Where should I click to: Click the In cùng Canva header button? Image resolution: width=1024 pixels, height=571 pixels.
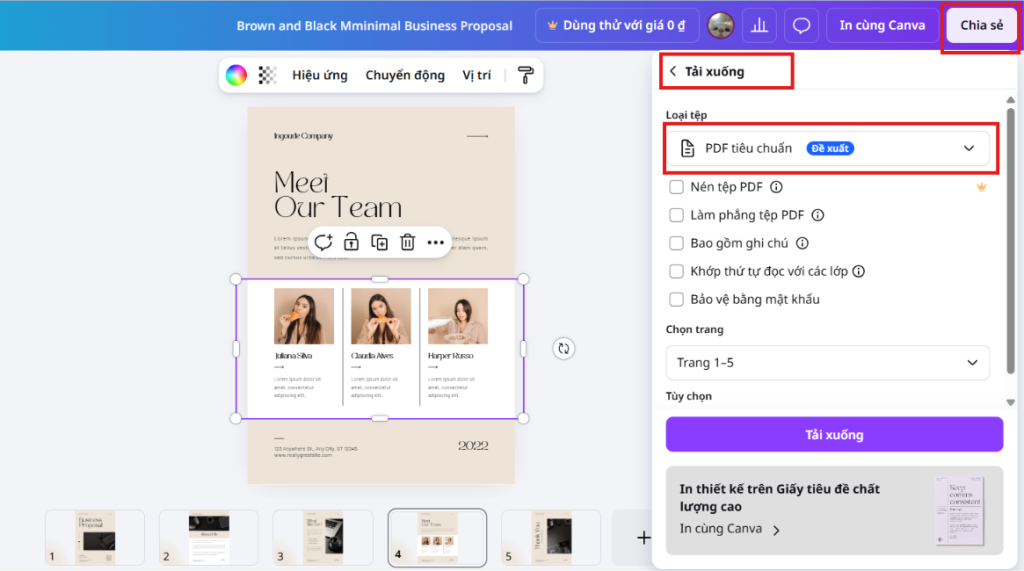(882, 25)
